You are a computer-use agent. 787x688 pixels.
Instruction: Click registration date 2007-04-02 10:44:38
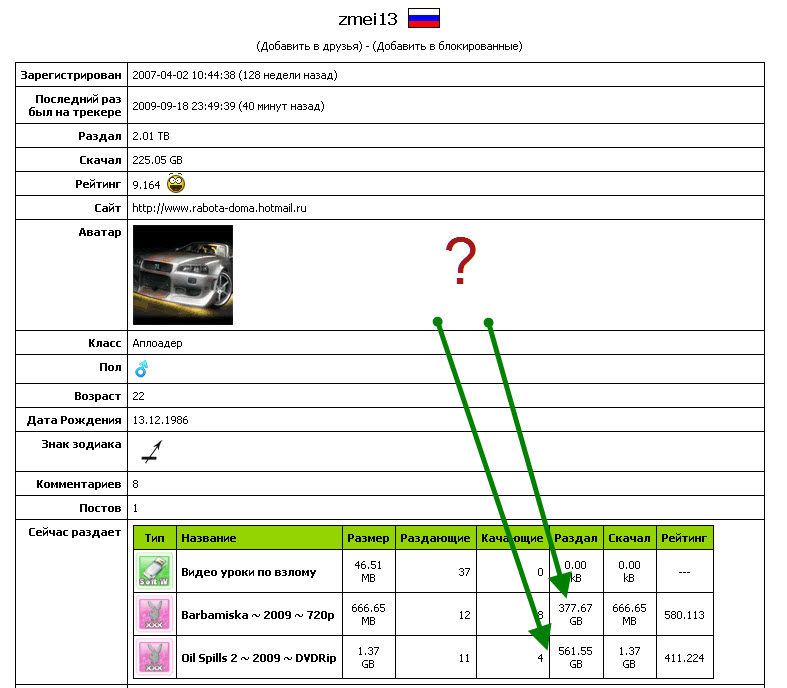point(184,75)
